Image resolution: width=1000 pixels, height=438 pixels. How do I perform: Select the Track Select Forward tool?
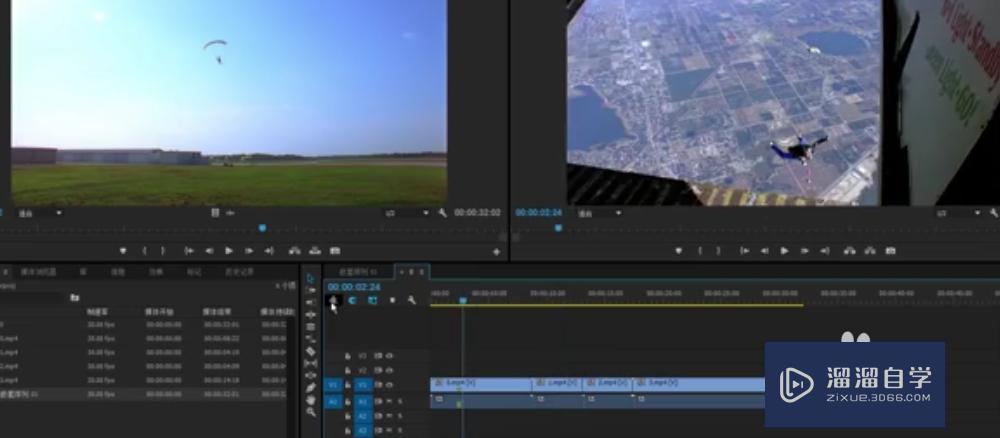(x=311, y=290)
